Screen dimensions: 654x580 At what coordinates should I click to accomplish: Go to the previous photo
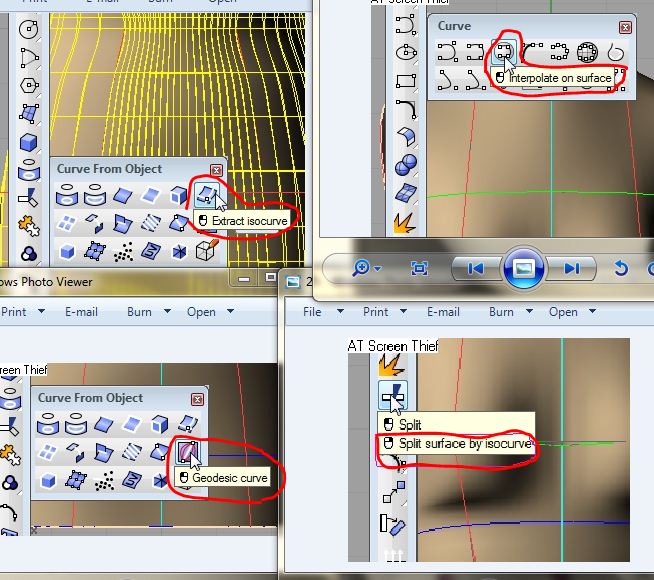pyautogui.click(x=475, y=269)
